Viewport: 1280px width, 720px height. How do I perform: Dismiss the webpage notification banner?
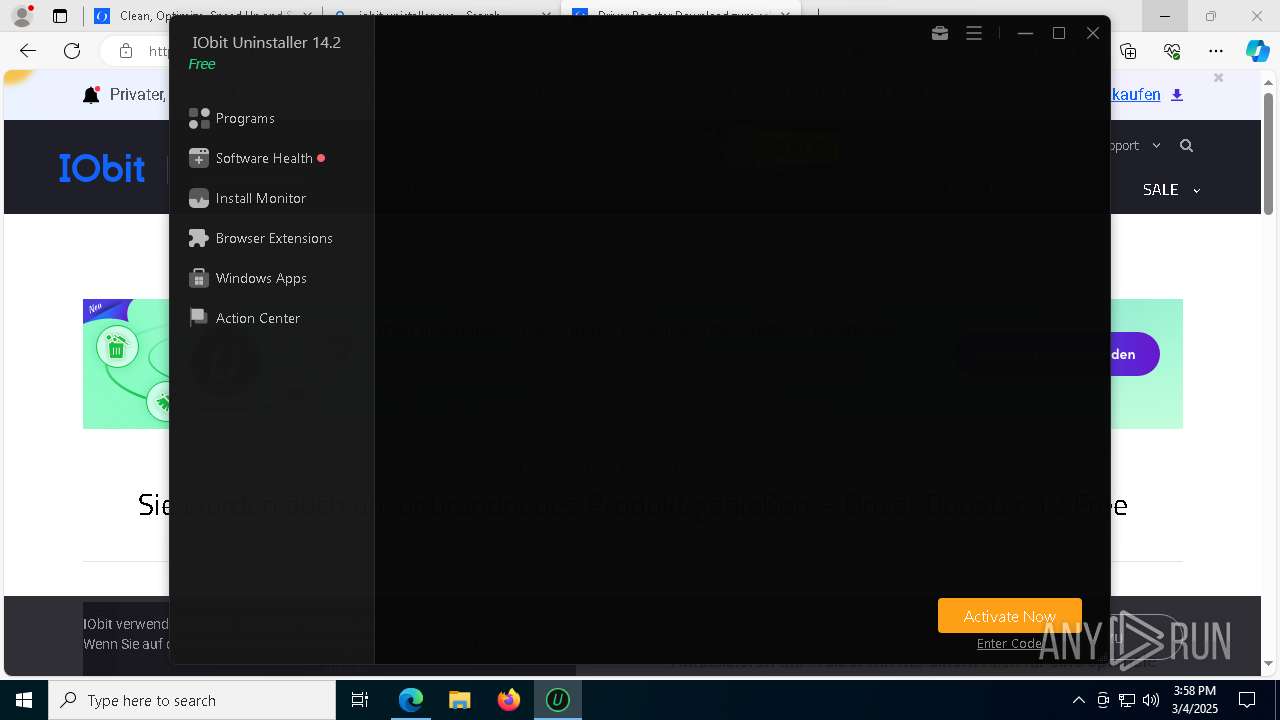click(x=1218, y=78)
